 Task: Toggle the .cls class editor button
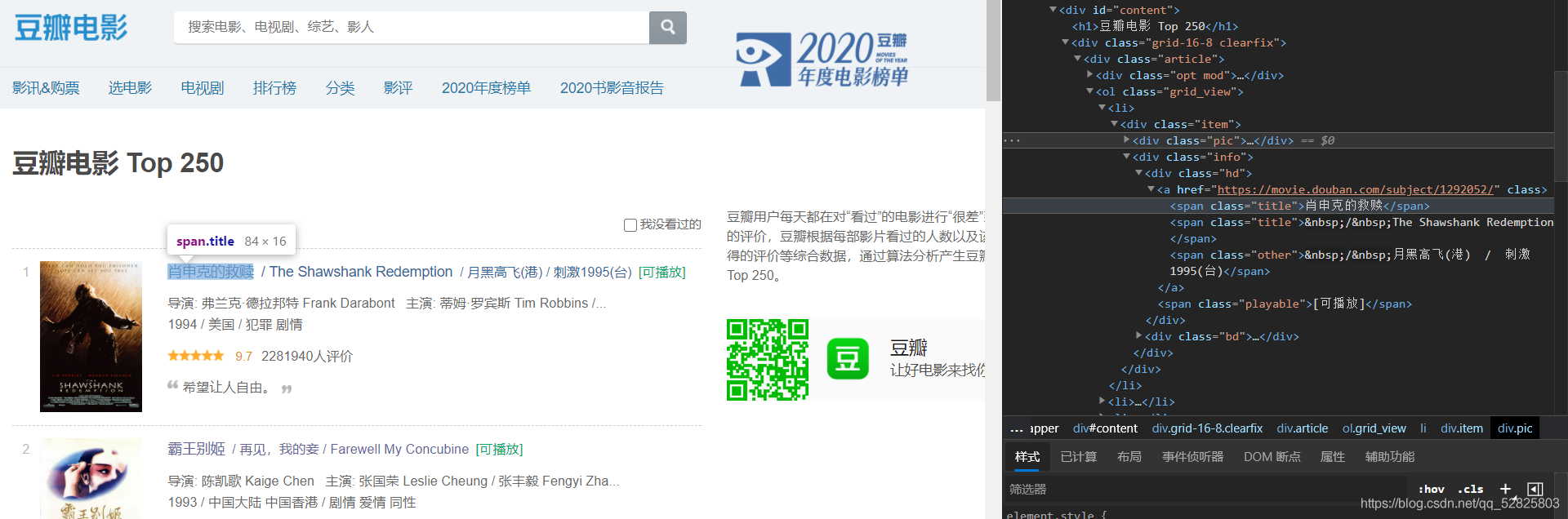(1471, 489)
